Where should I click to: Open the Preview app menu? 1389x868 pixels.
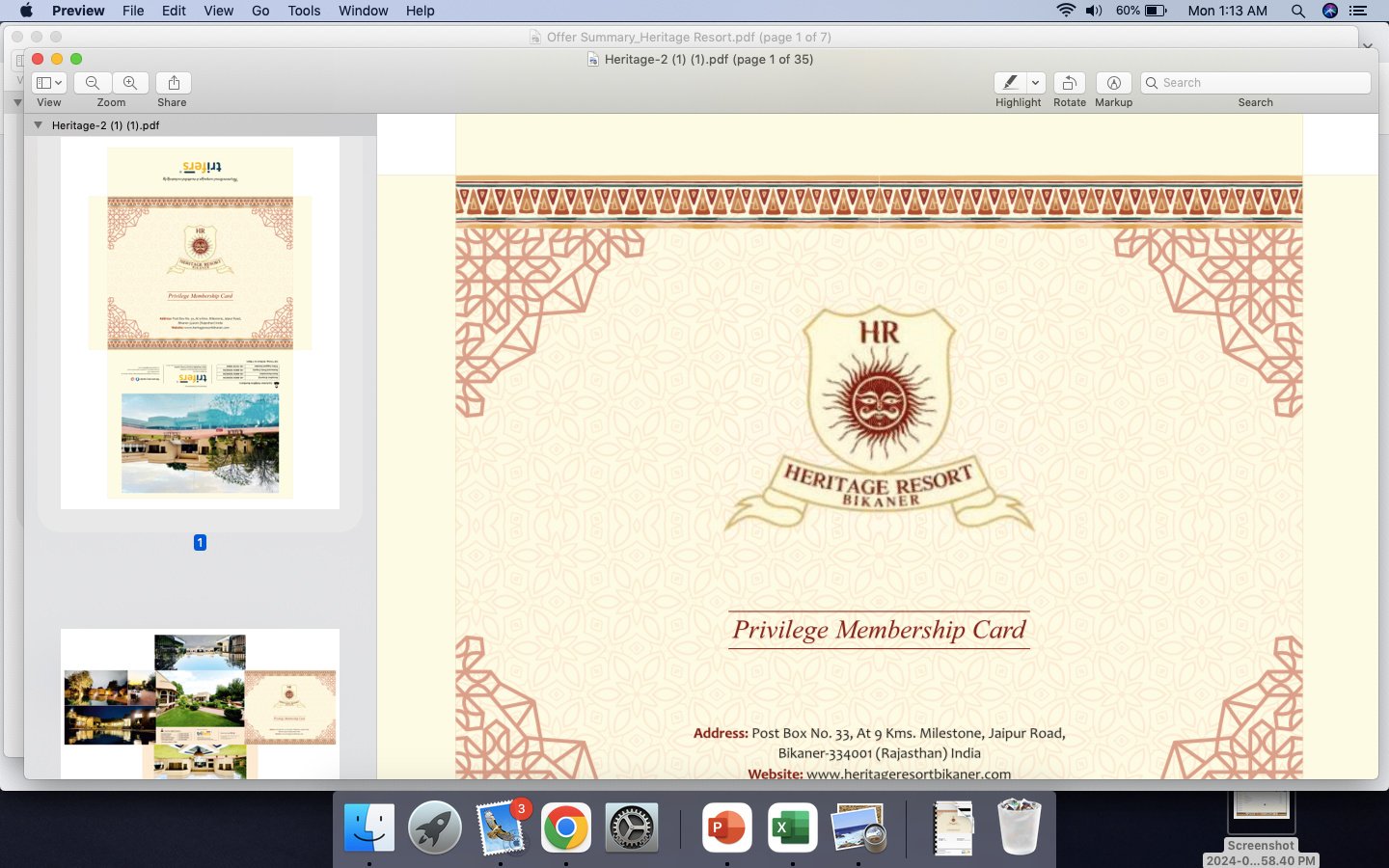pos(78,11)
